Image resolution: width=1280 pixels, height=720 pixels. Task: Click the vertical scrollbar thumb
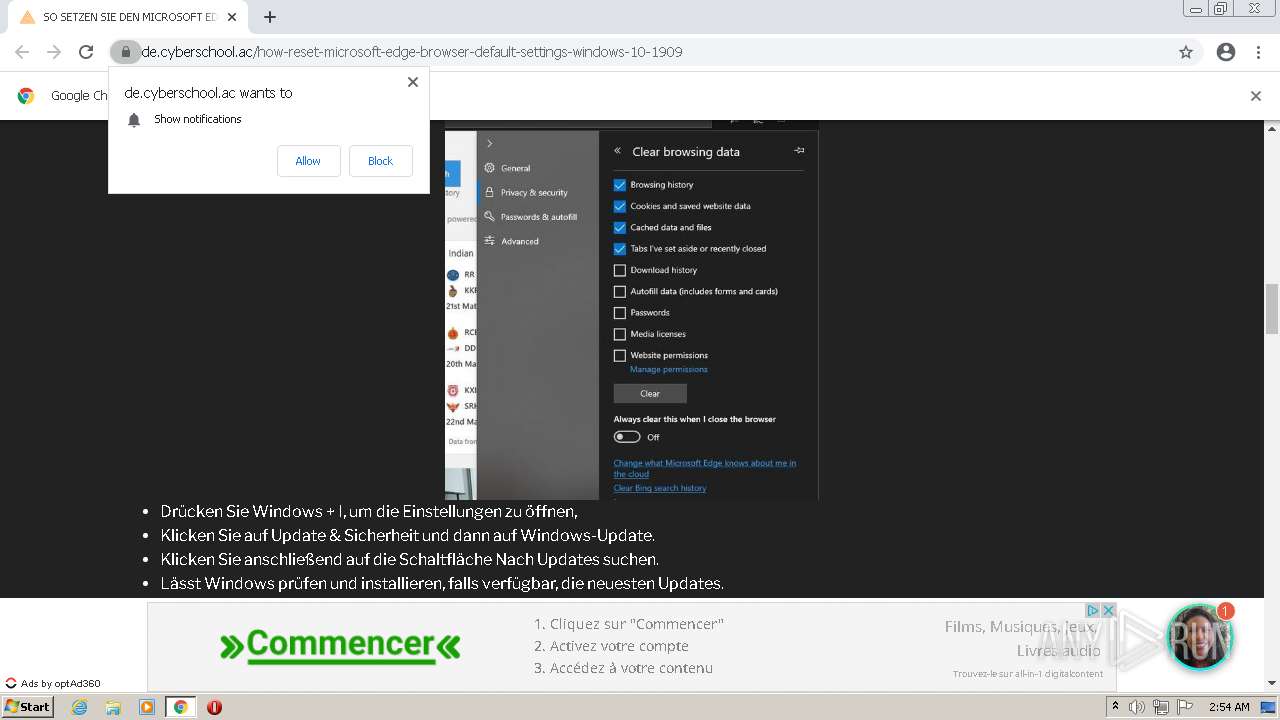click(1272, 309)
